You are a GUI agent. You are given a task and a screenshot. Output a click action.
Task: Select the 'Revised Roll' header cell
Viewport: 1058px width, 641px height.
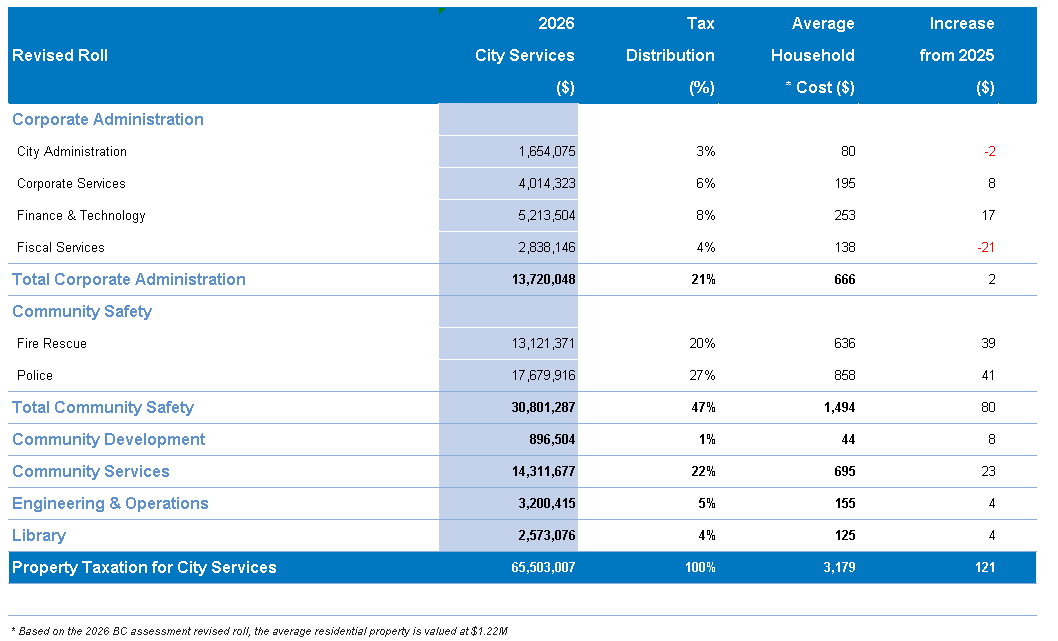point(60,55)
